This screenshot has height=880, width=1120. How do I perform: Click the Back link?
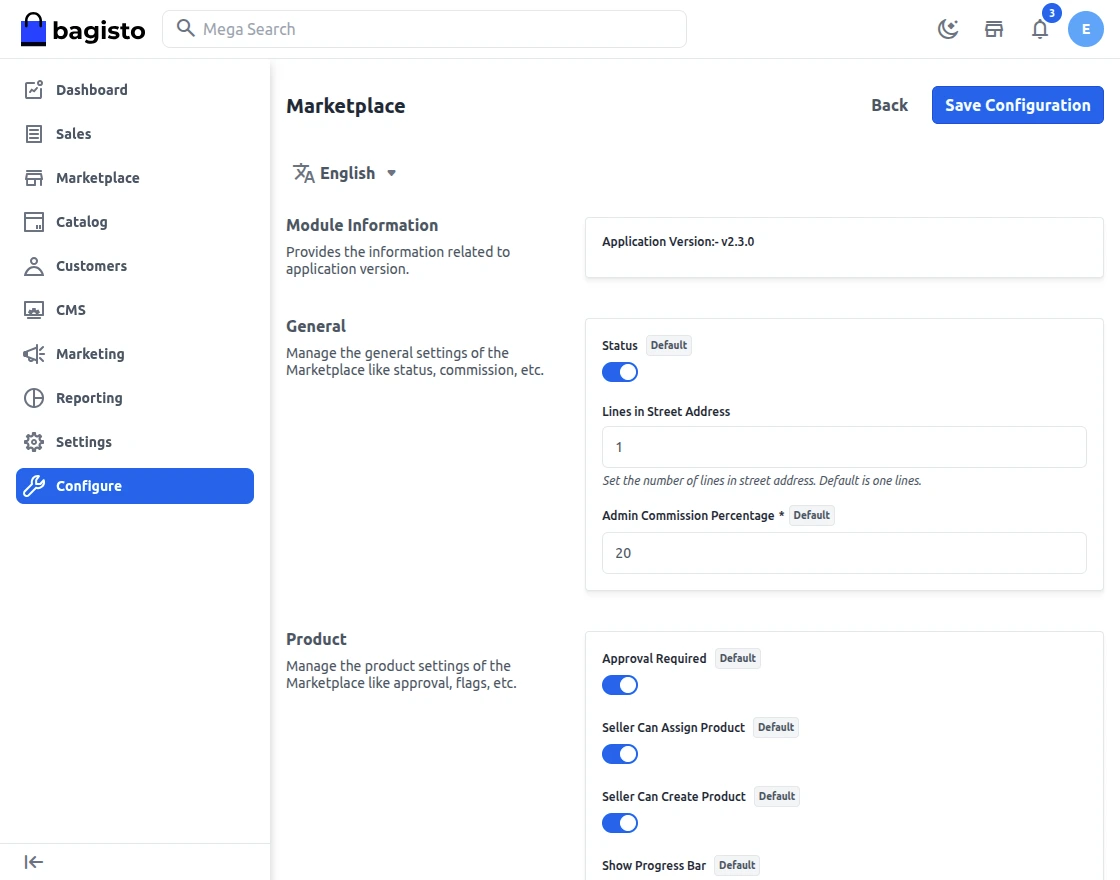888,104
